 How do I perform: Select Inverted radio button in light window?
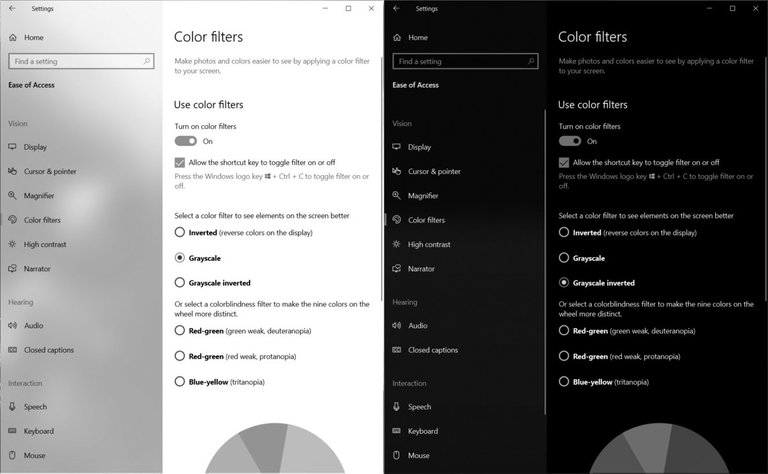(180, 232)
